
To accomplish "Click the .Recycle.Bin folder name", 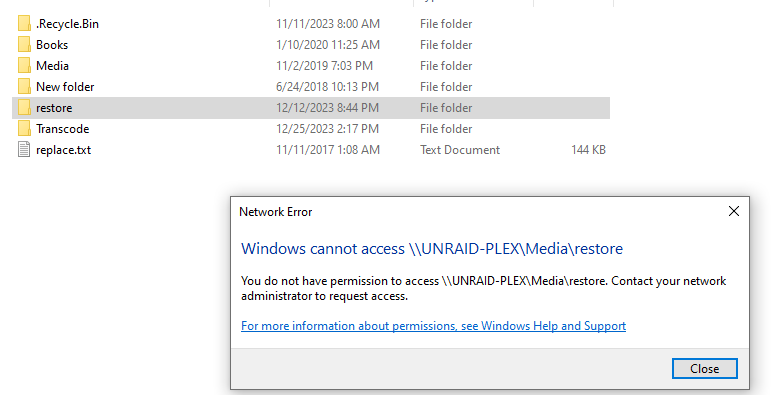I will pyautogui.click(x=67, y=24).
